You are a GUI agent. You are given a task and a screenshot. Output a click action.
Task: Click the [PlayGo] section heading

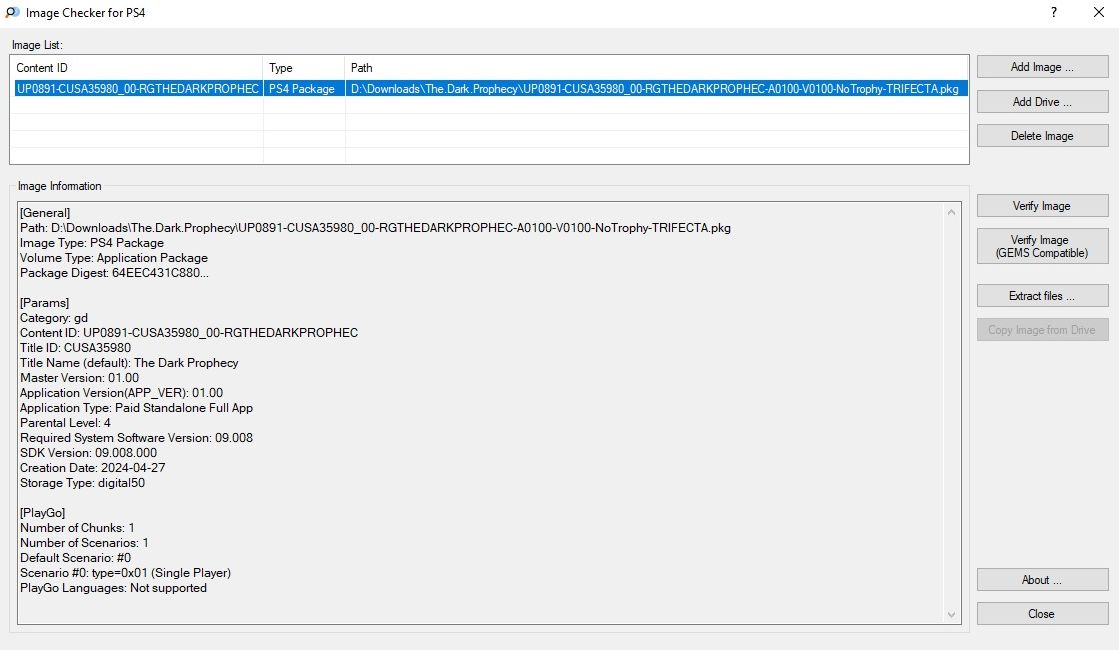click(43, 512)
